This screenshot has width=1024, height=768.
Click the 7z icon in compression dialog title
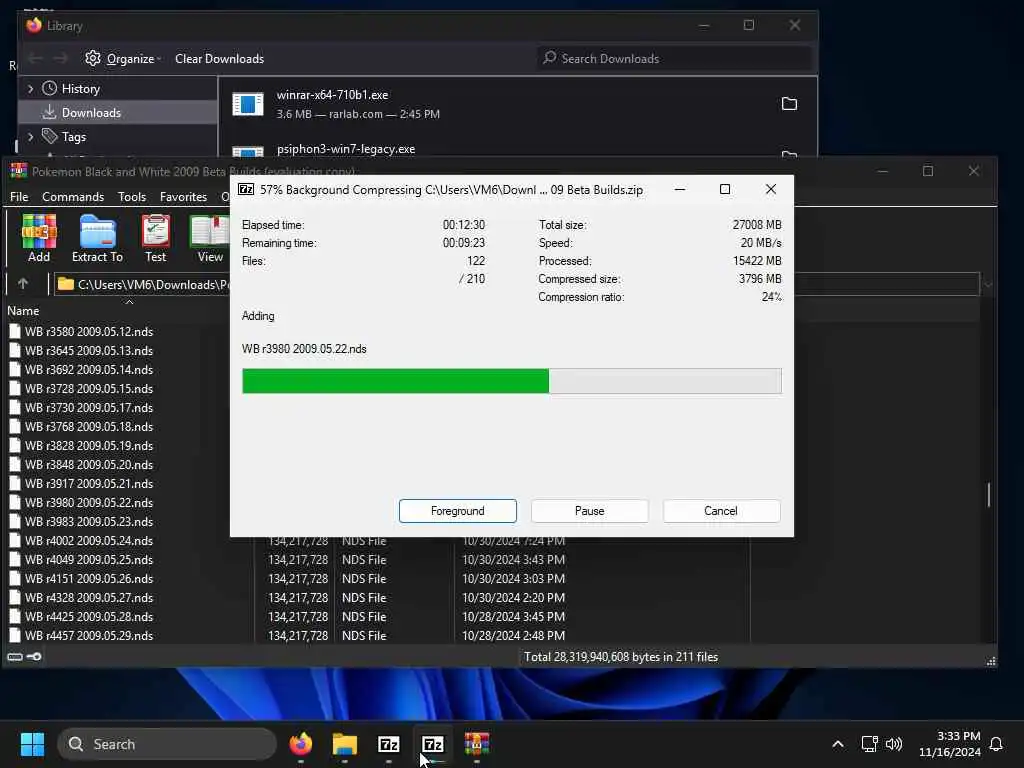click(x=246, y=189)
